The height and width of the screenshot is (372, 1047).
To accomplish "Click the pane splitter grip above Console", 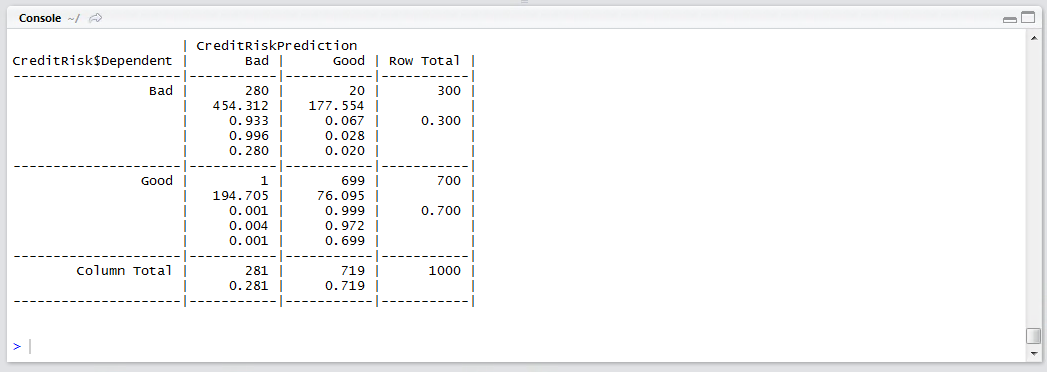I will click(x=524, y=3).
